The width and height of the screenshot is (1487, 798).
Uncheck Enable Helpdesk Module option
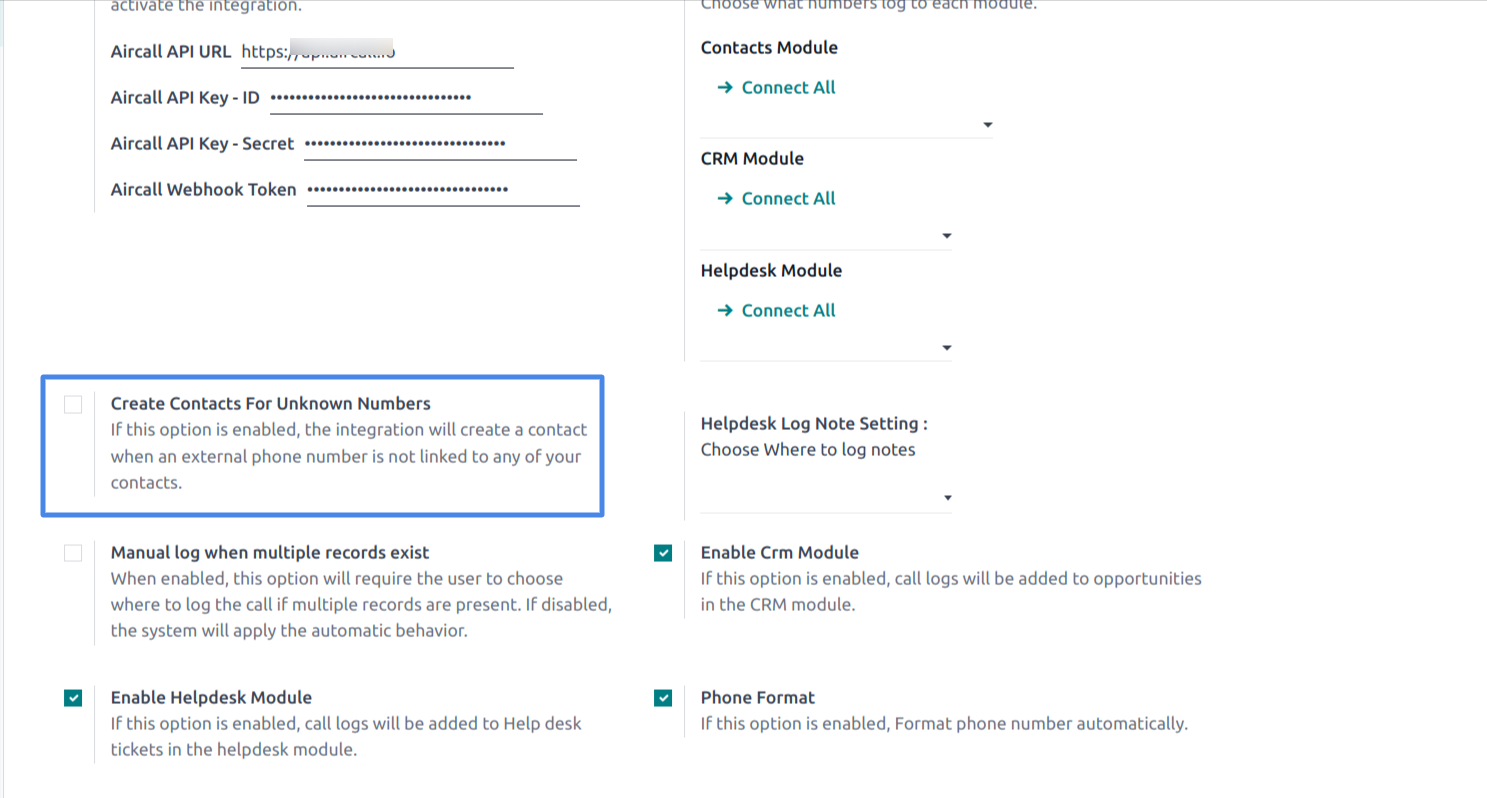pos(73,698)
